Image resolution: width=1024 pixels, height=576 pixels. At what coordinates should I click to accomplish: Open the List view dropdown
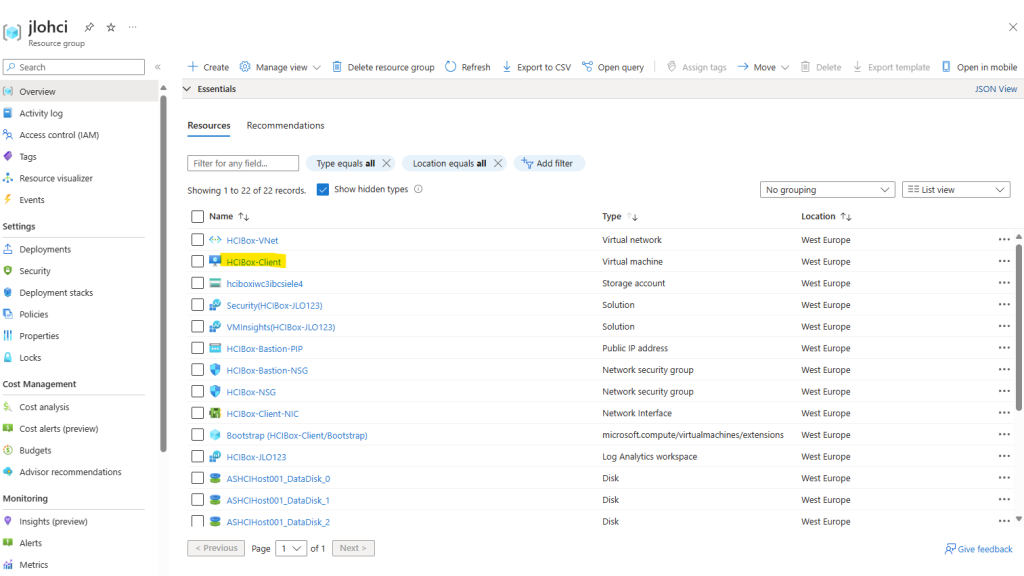point(956,189)
